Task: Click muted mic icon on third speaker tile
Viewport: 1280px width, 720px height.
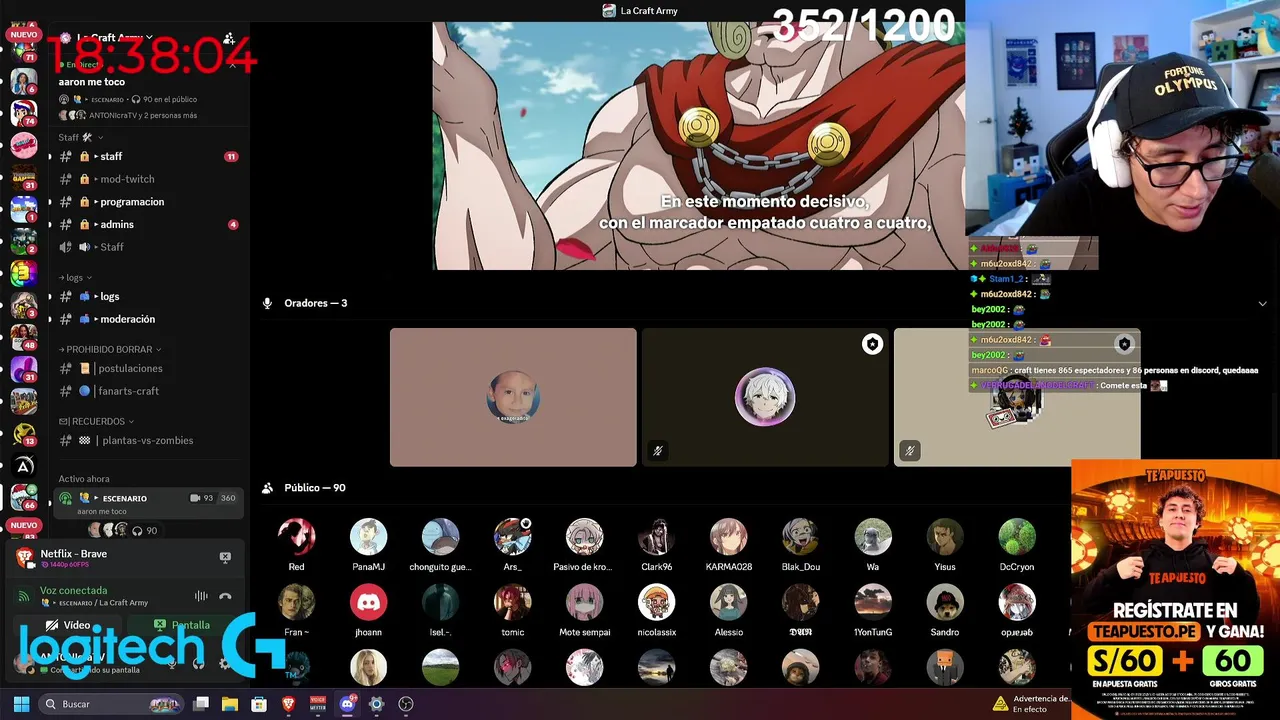Action: [x=909, y=451]
